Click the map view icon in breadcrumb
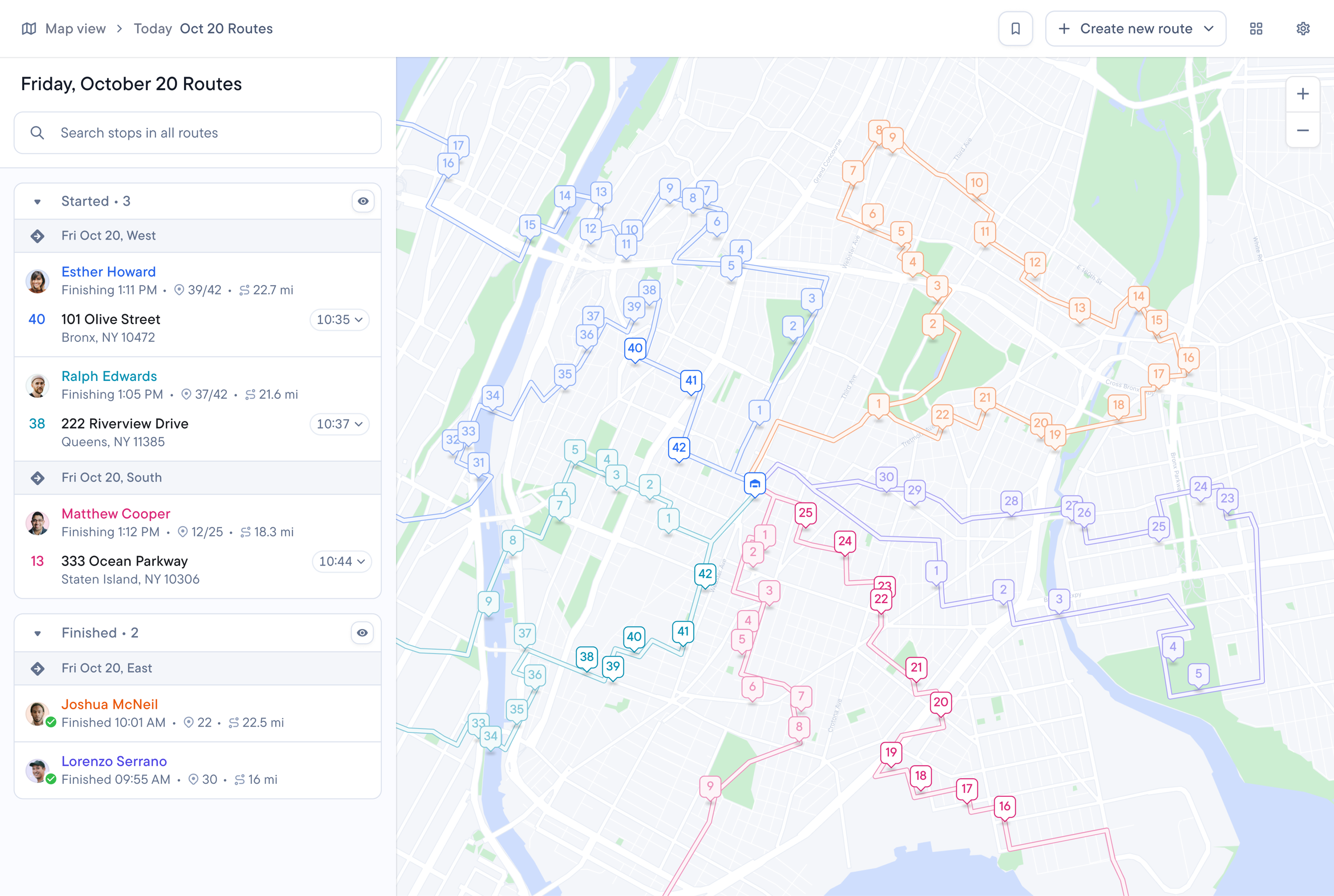1334x896 pixels. (x=29, y=28)
